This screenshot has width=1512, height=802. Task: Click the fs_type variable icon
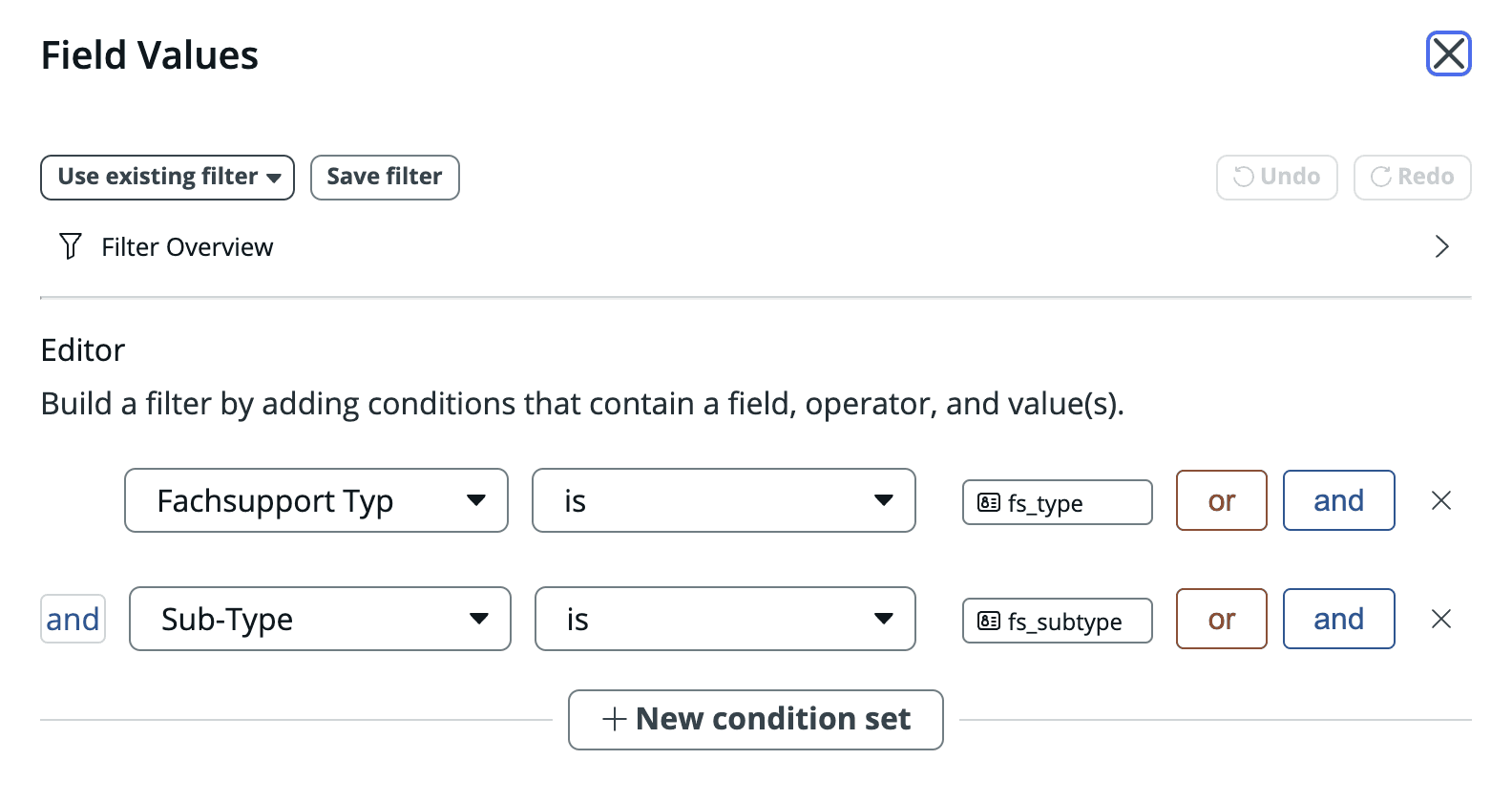pos(989,502)
